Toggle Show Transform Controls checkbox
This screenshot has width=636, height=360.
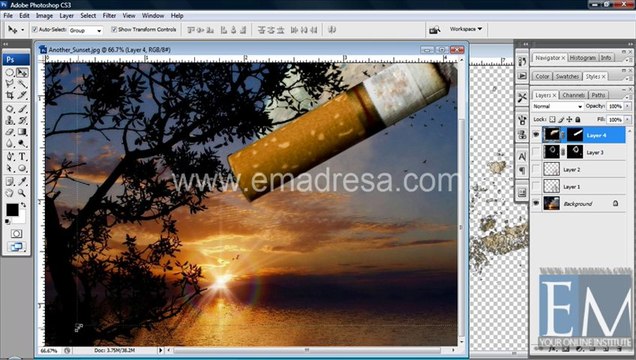coord(114,29)
